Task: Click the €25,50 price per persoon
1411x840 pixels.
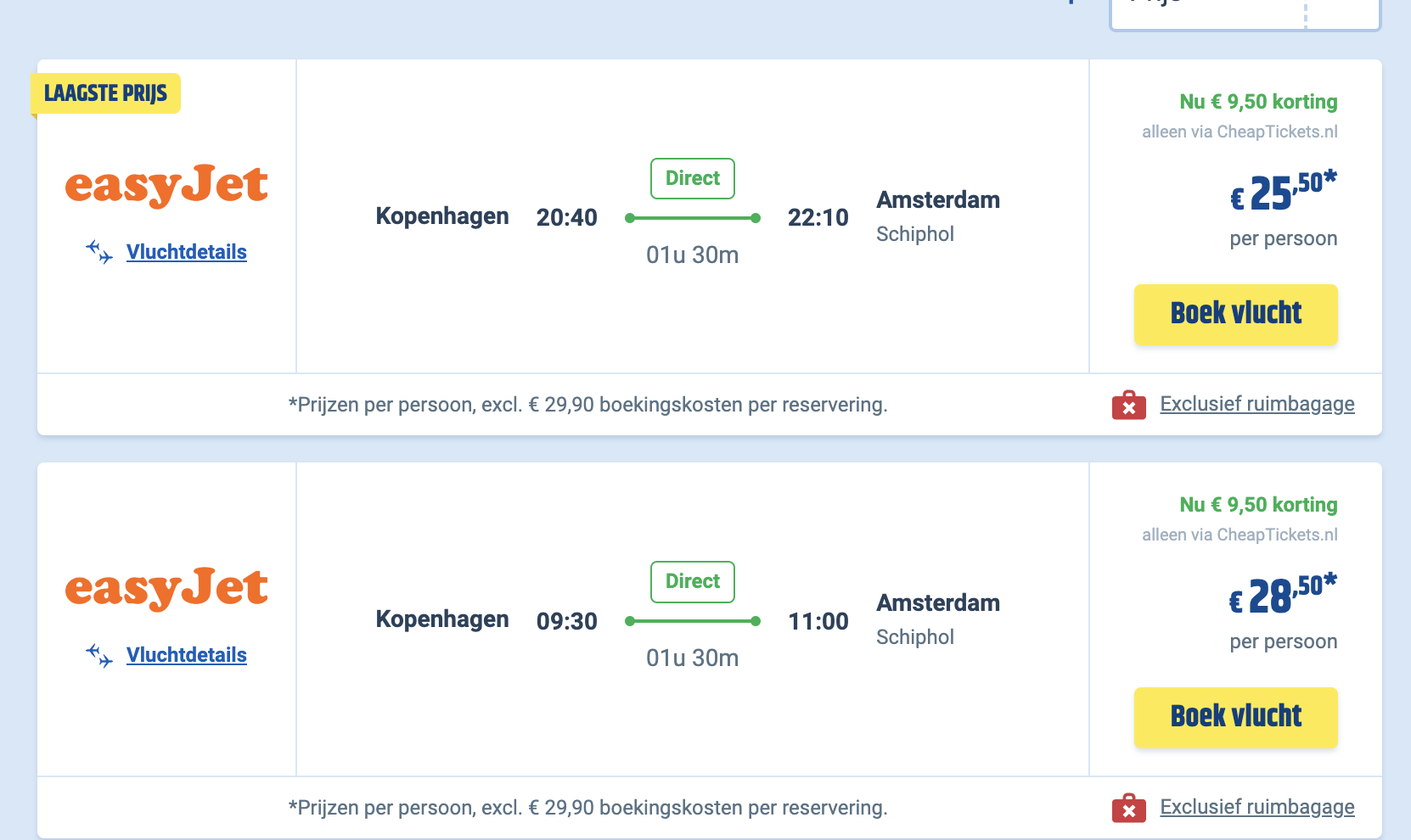Action: [x=1283, y=193]
